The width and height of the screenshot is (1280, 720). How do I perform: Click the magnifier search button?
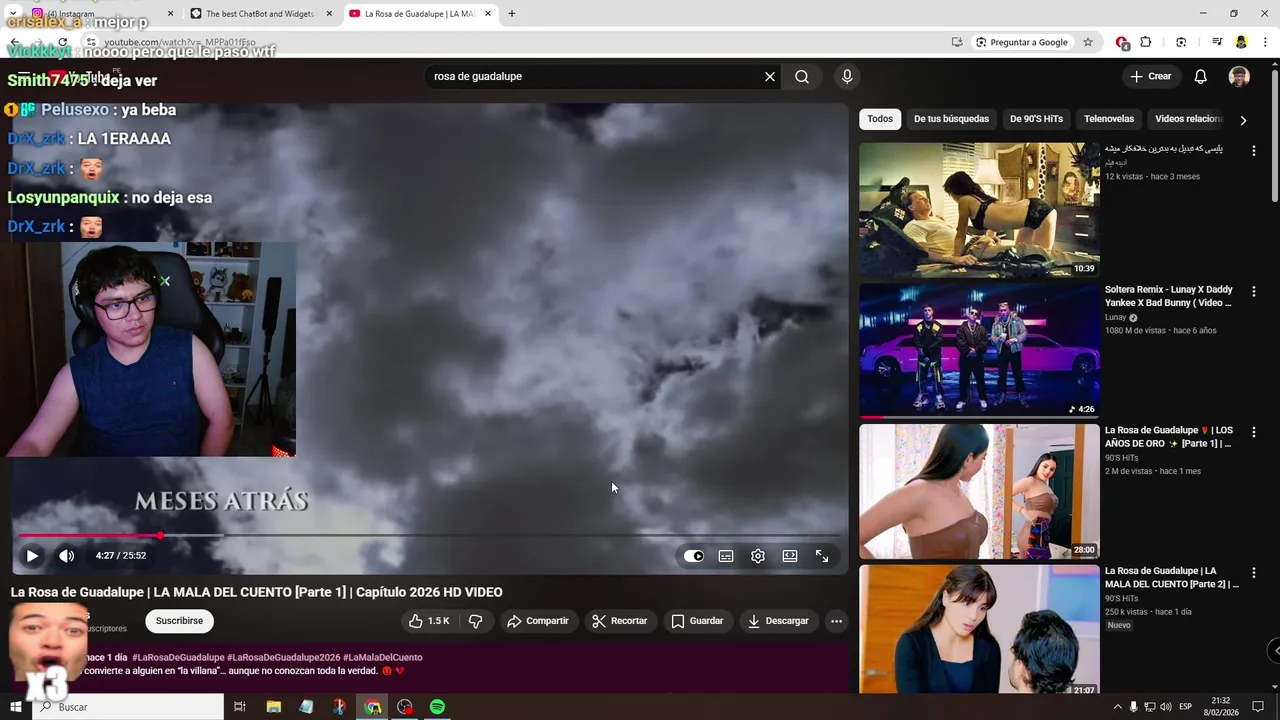(x=802, y=76)
